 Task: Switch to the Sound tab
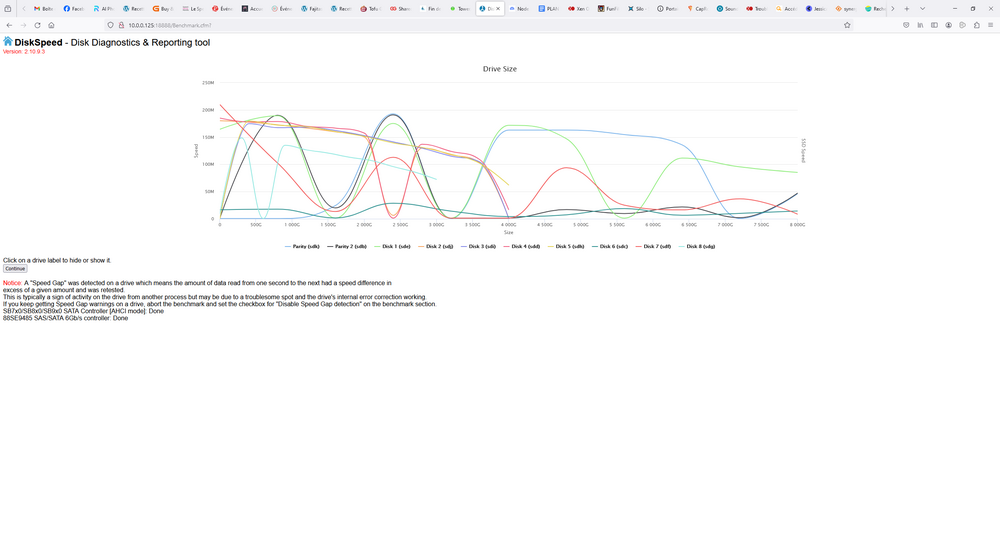point(727,9)
